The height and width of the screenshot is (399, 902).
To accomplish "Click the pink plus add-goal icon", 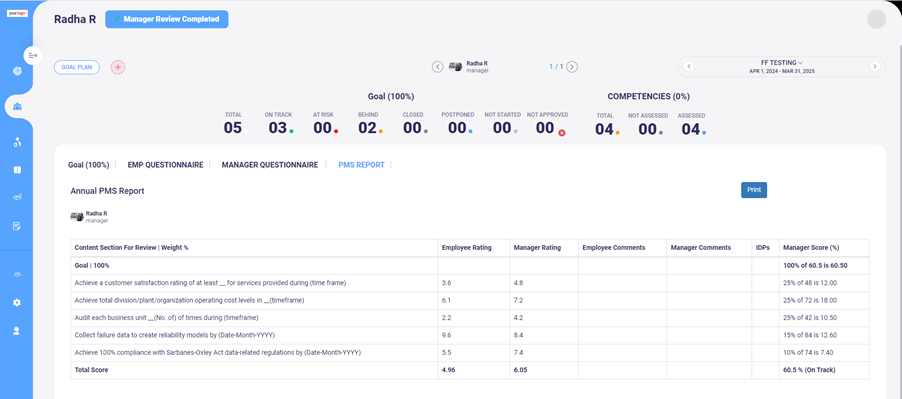I will point(118,67).
